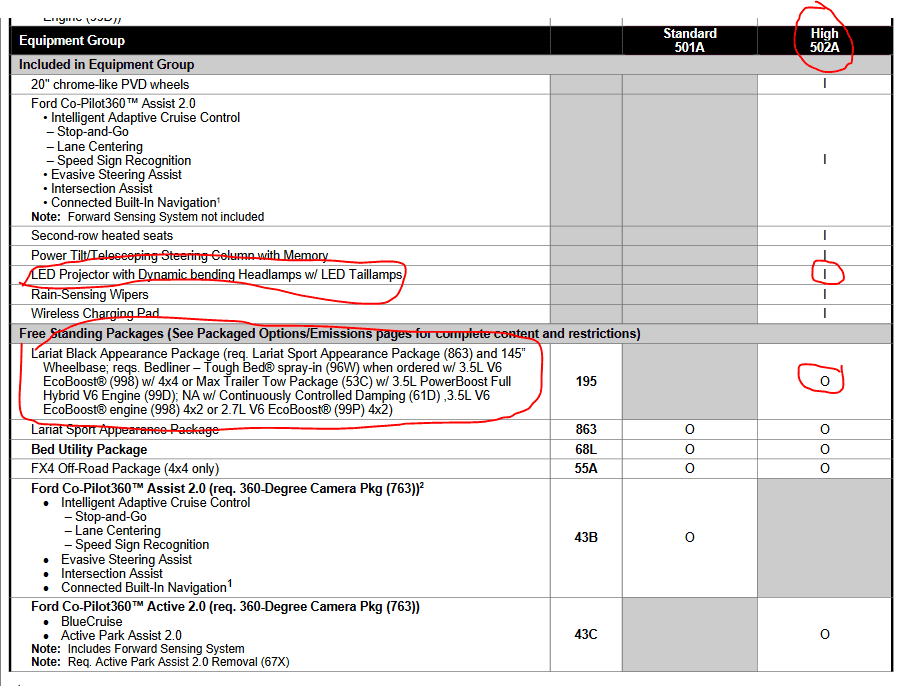The width and height of the screenshot is (897, 686).
Task: Select the 'Bed Utility Package' row label
Action: [89, 450]
